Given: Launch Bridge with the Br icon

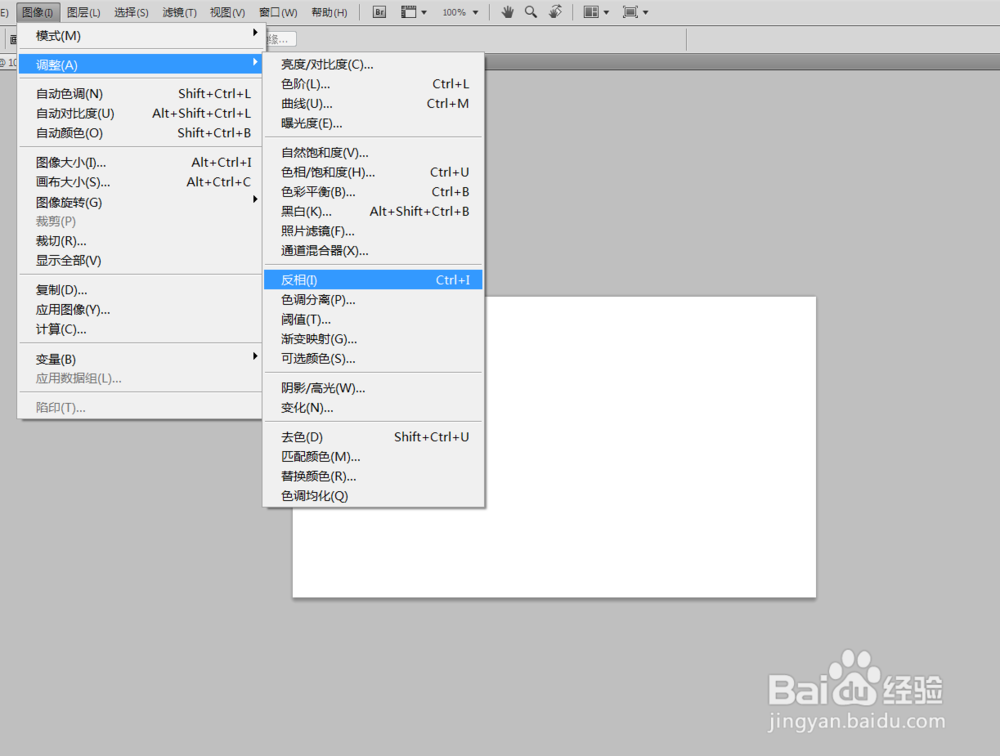Looking at the screenshot, I should [379, 12].
